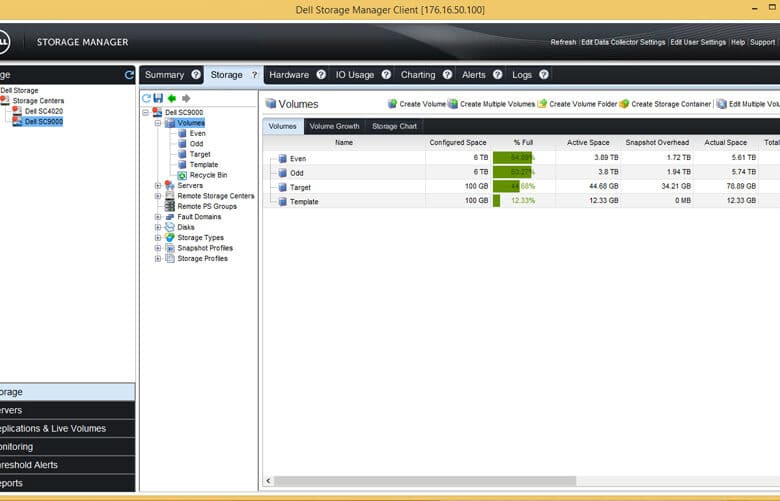Screen dimensions: 780x501
Task: Click the Create Storage Container icon
Action: tap(624, 103)
